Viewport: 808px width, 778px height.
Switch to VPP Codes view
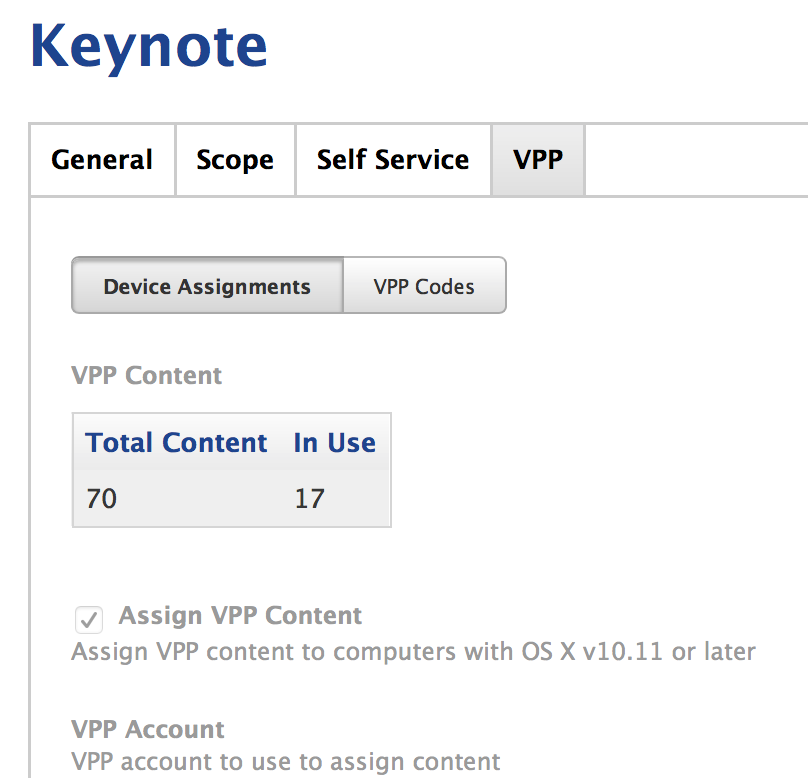tap(425, 285)
